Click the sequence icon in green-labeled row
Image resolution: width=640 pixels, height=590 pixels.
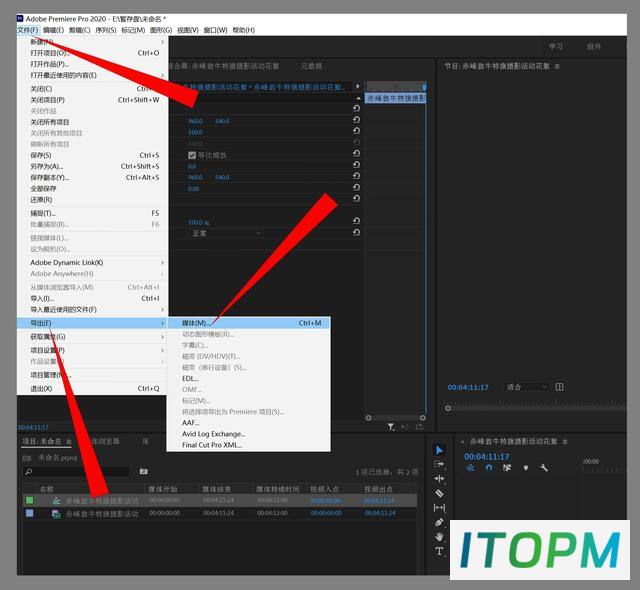pyautogui.click(x=57, y=501)
